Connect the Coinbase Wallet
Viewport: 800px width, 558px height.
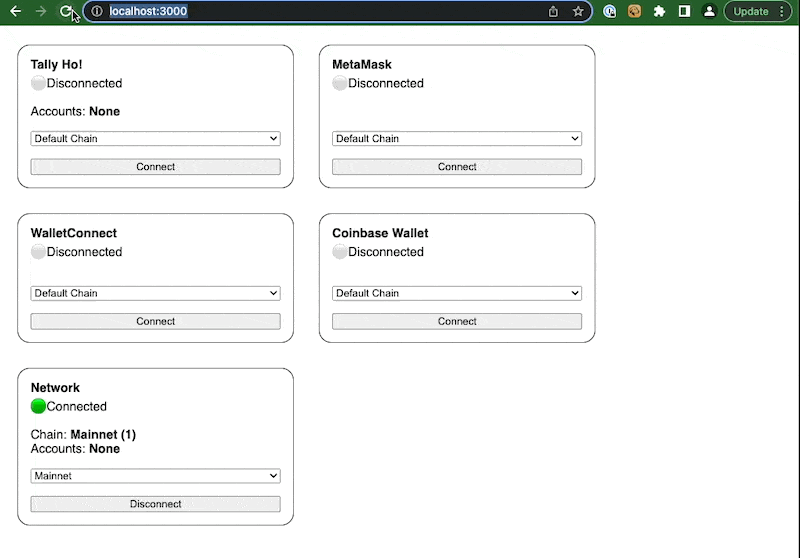tap(457, 321)
